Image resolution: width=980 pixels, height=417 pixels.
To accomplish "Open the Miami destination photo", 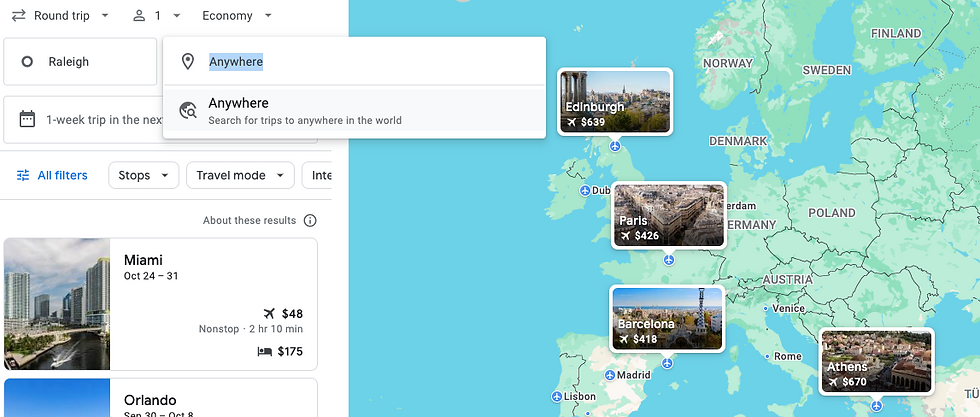I will click(x=57, y=304).
